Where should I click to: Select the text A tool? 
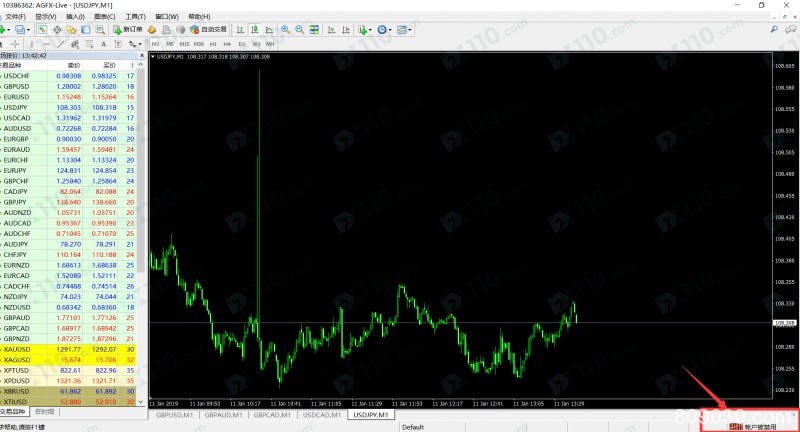pos(104,44)
